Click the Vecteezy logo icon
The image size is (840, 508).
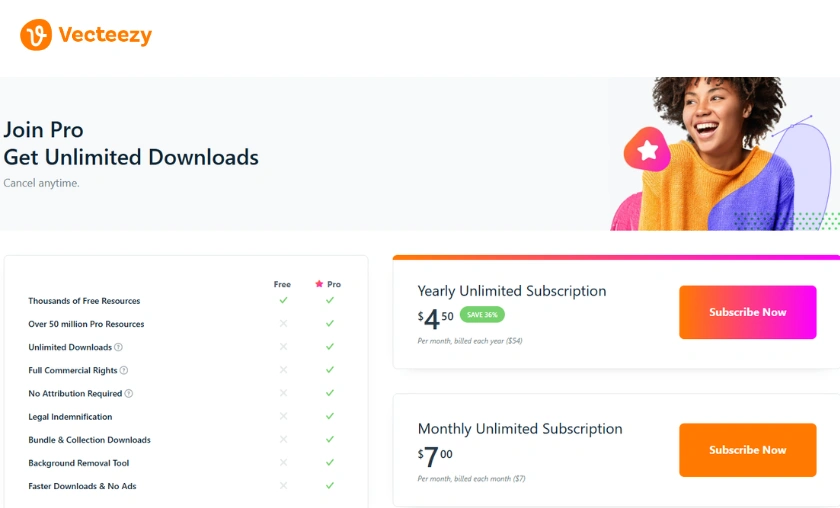[36, 35]
